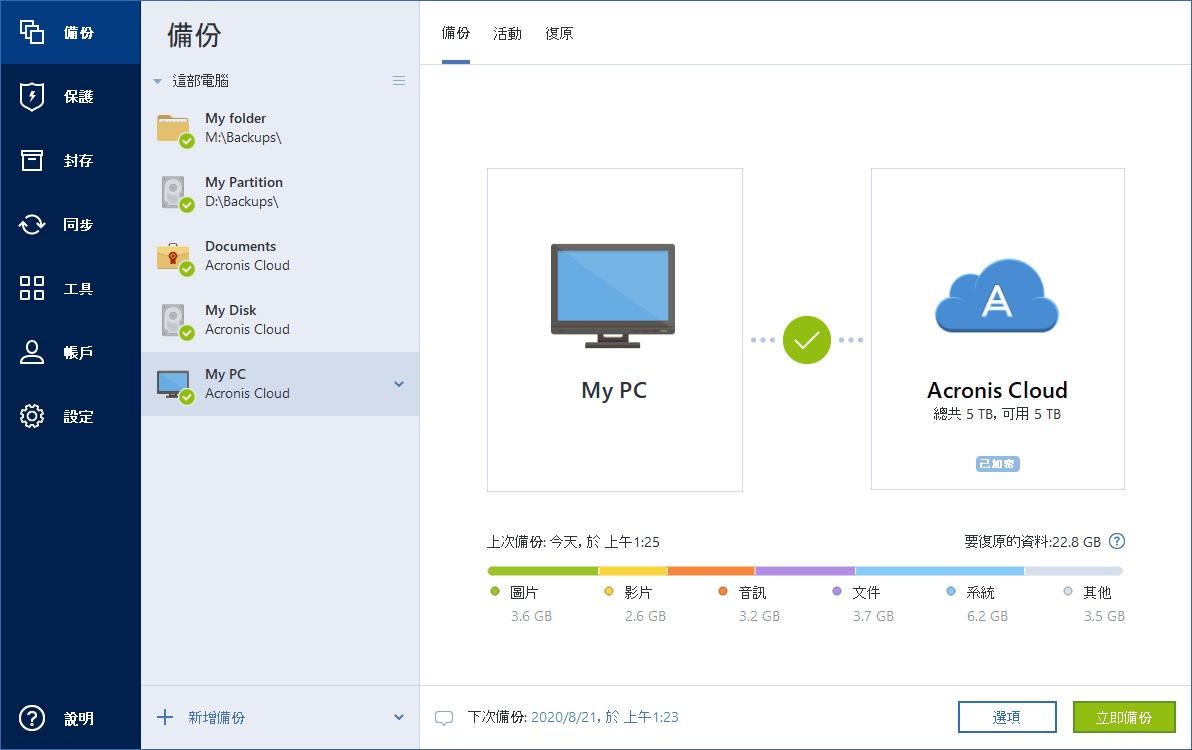Click the comment bubble icon near next backup
The image size is (1192, 750).
(444, 718)
